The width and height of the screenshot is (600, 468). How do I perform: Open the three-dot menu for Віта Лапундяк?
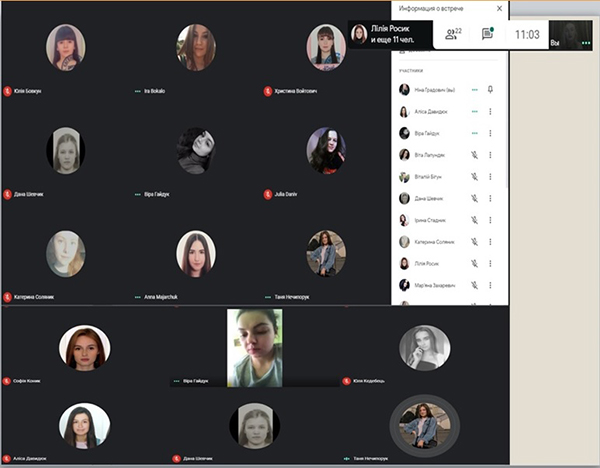(x=490, y=155)
